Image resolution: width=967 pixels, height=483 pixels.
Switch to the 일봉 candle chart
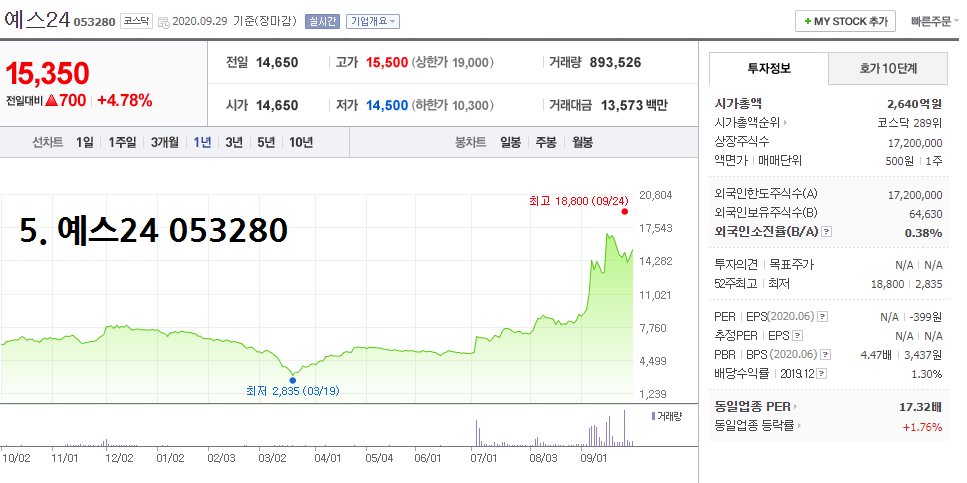[x=511, y=142]
